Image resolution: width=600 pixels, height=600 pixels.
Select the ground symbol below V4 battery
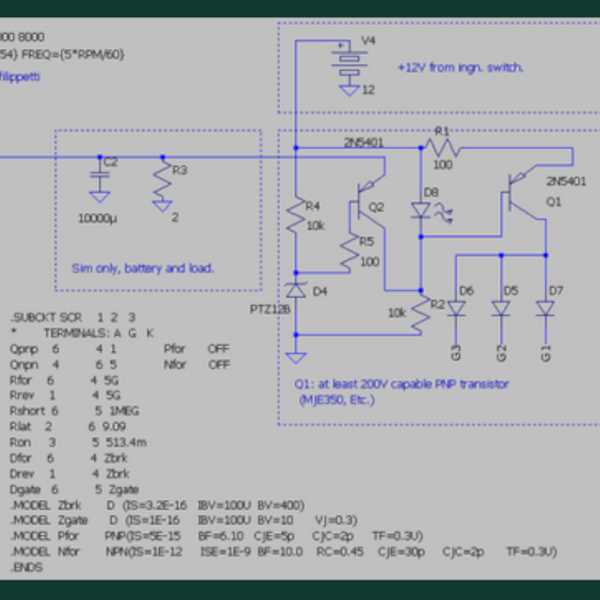tap(349, 91)
